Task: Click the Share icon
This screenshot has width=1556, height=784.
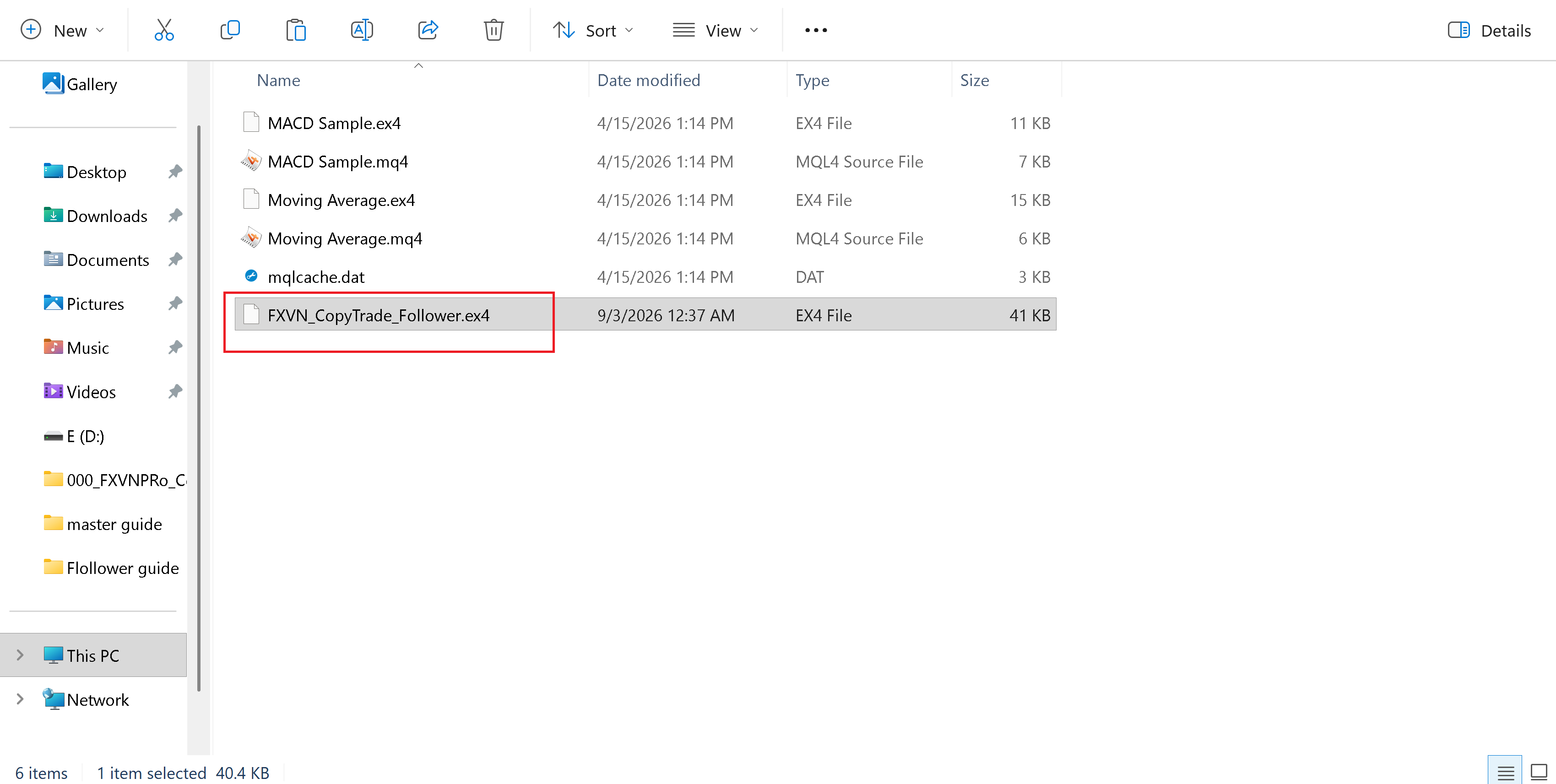Action: [428, 30]
